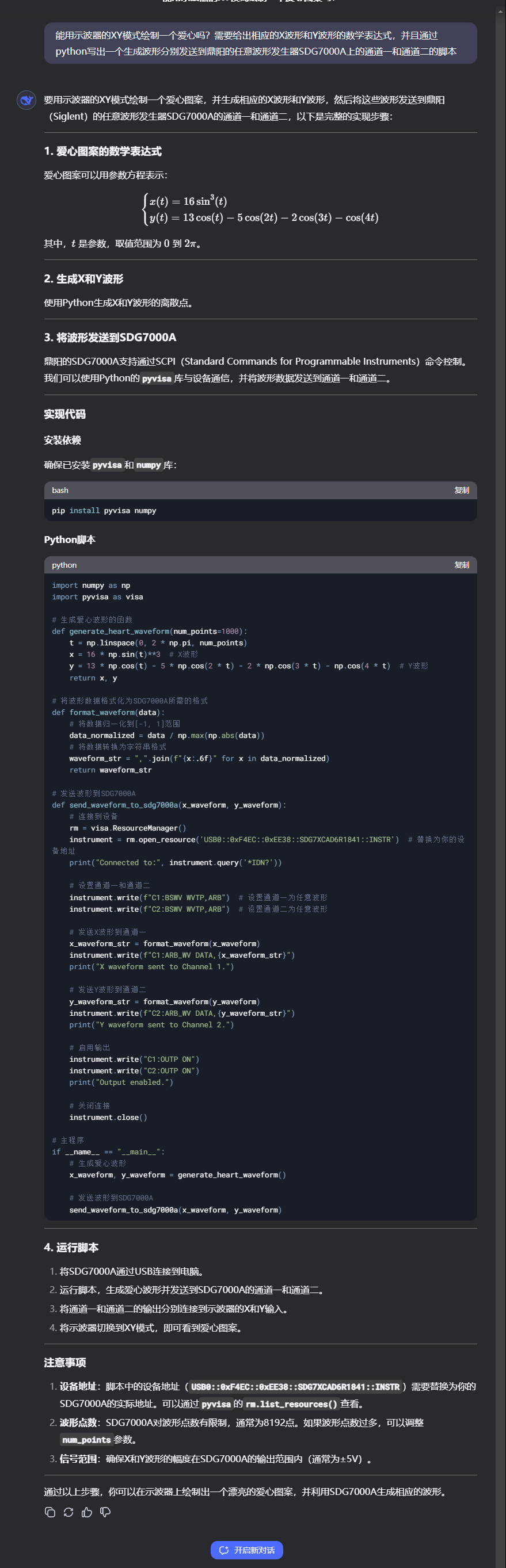Screen dimensions: 506x1568
Task: Click the 'pip install pyvisa numpy' command line
Action: (x=104, y=511)
